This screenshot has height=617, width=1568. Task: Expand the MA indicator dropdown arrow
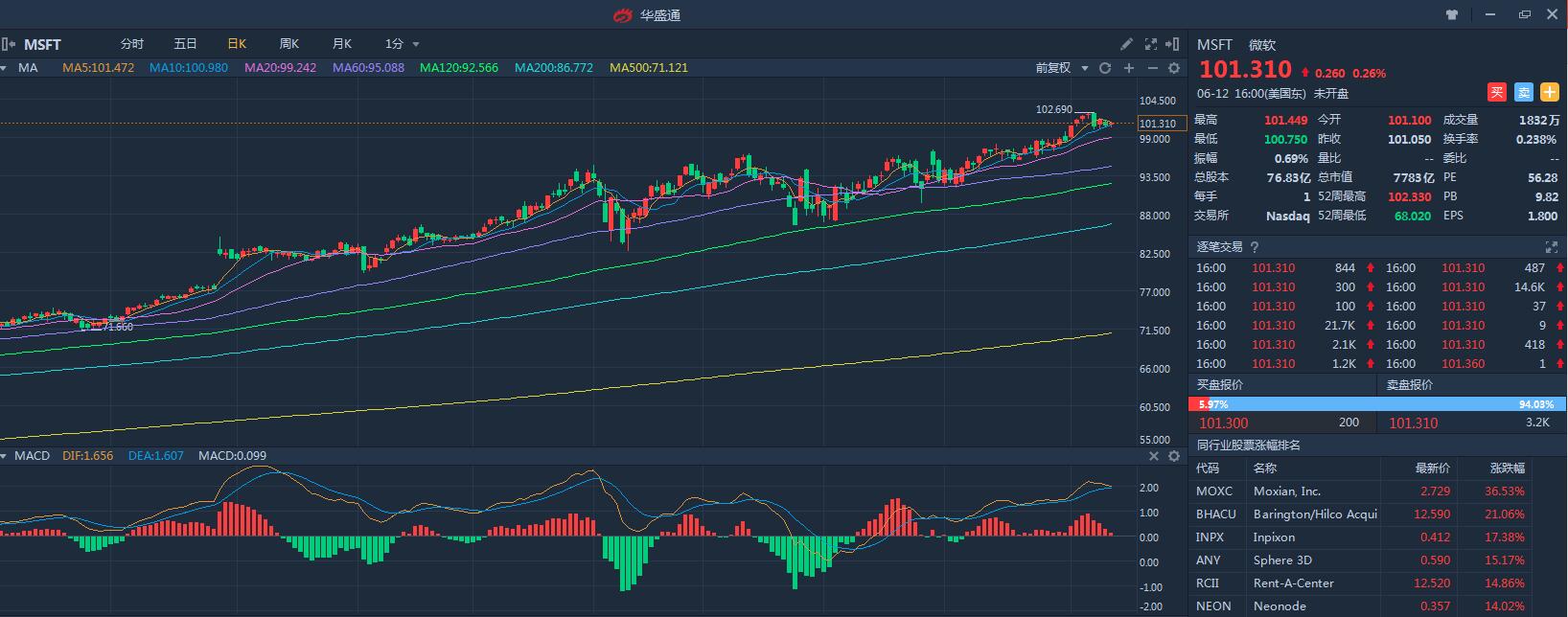point(5,68)
